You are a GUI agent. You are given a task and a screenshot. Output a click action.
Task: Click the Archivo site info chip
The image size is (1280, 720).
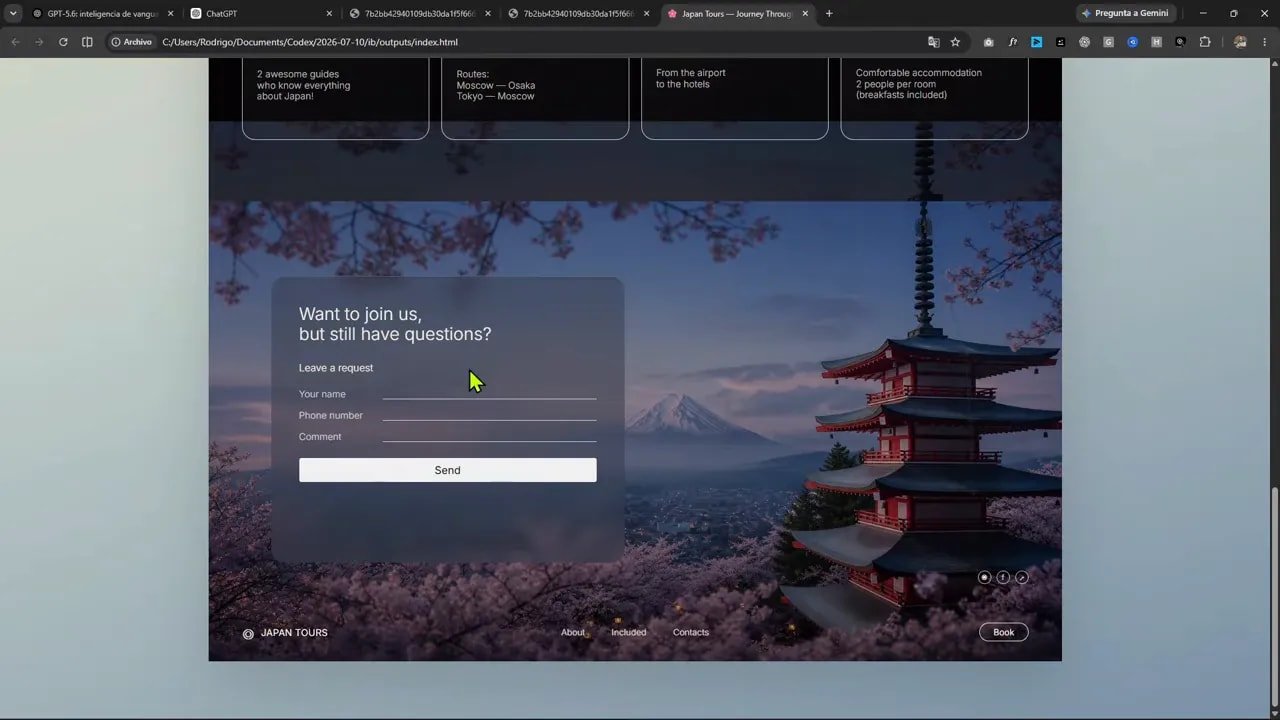point(132,42)
